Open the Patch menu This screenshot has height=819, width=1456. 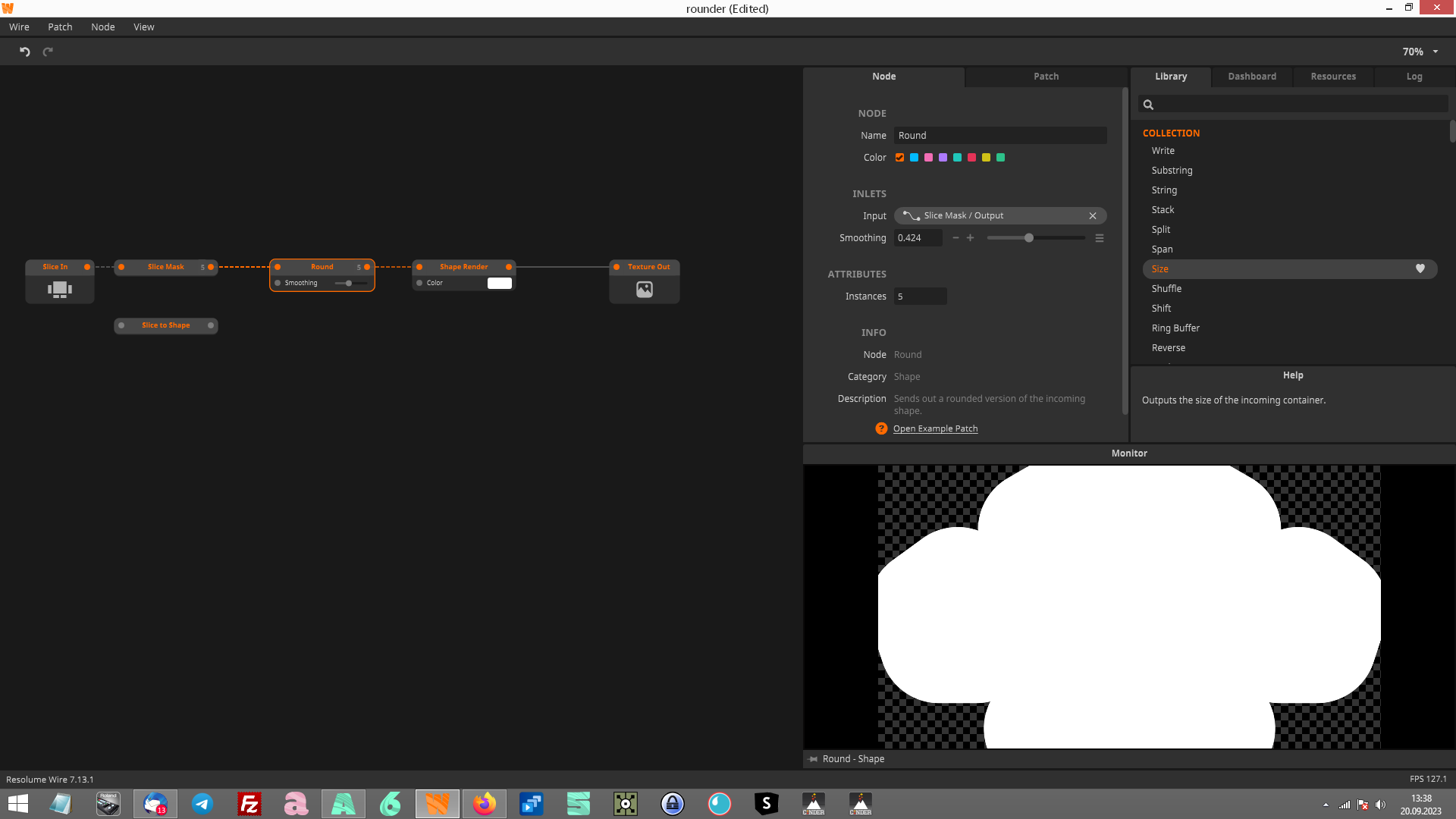coord(60,27)
